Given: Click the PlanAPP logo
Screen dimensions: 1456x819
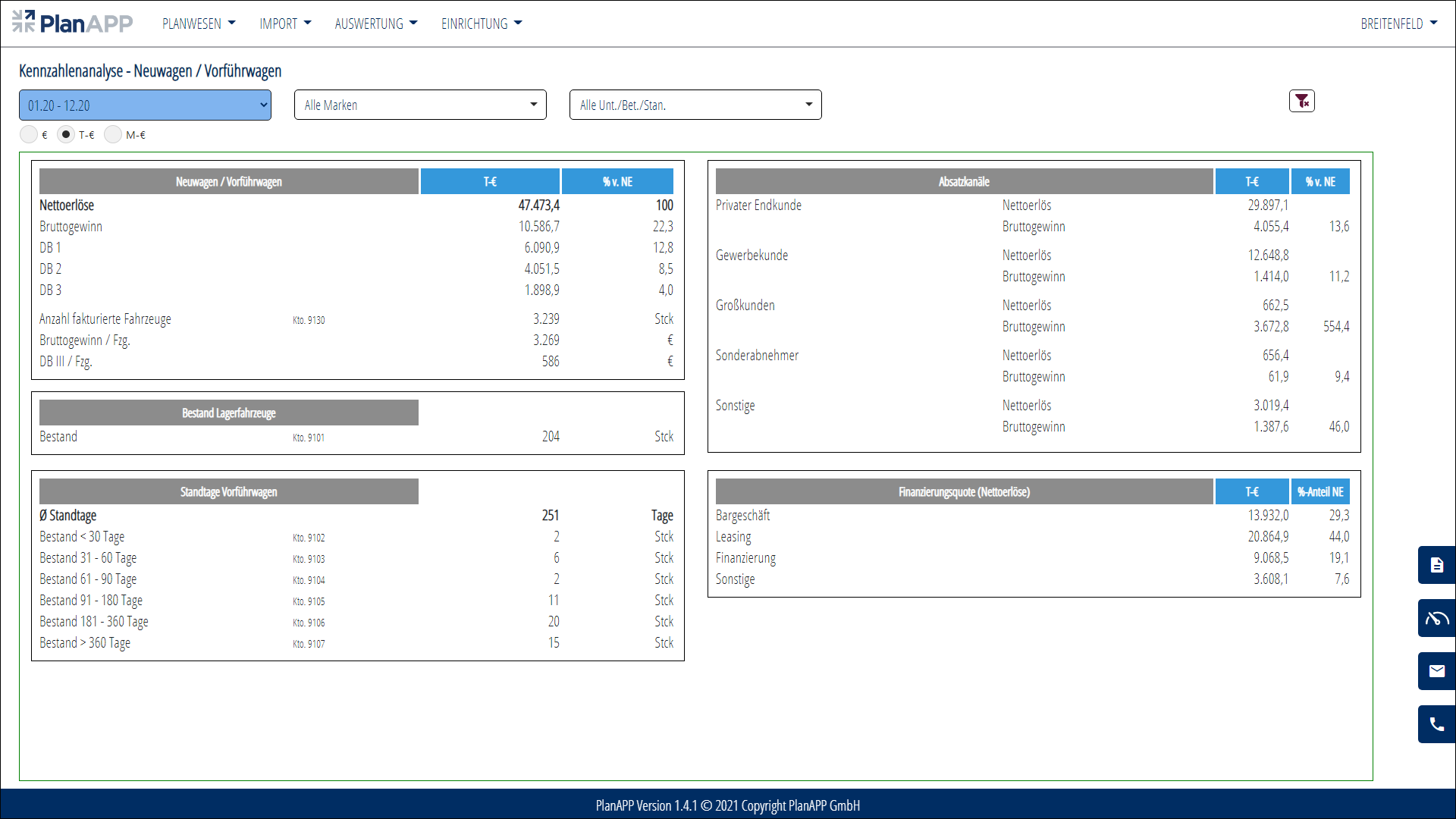Looking at the screenshot, I should tap(73, 23).
